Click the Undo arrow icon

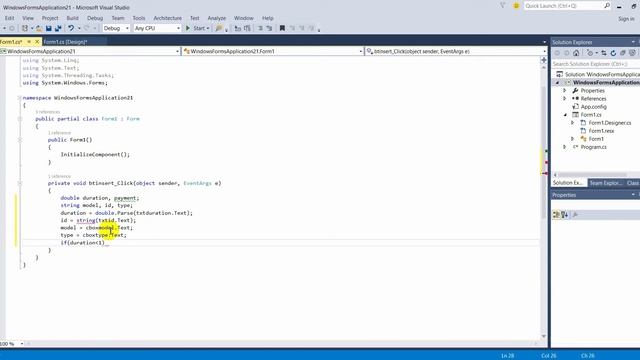pyautogui.click(x=71, y=28)
